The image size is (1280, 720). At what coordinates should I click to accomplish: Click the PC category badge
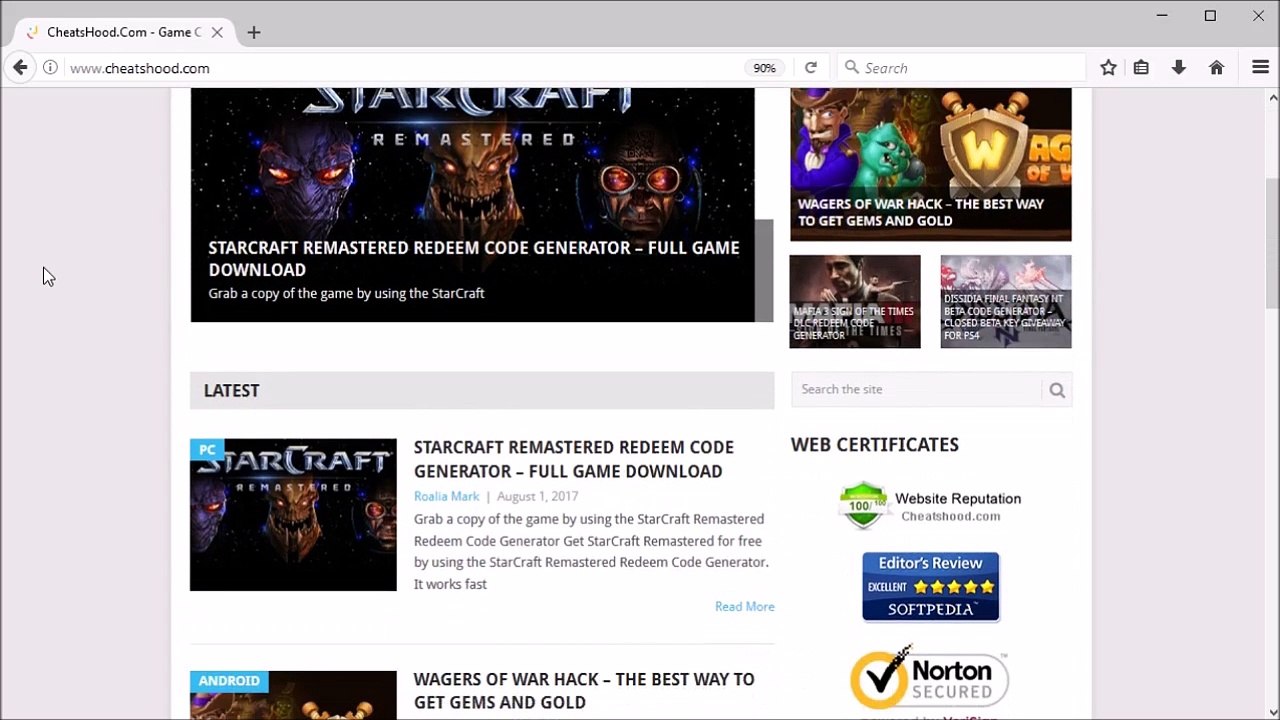click(207, 449)
